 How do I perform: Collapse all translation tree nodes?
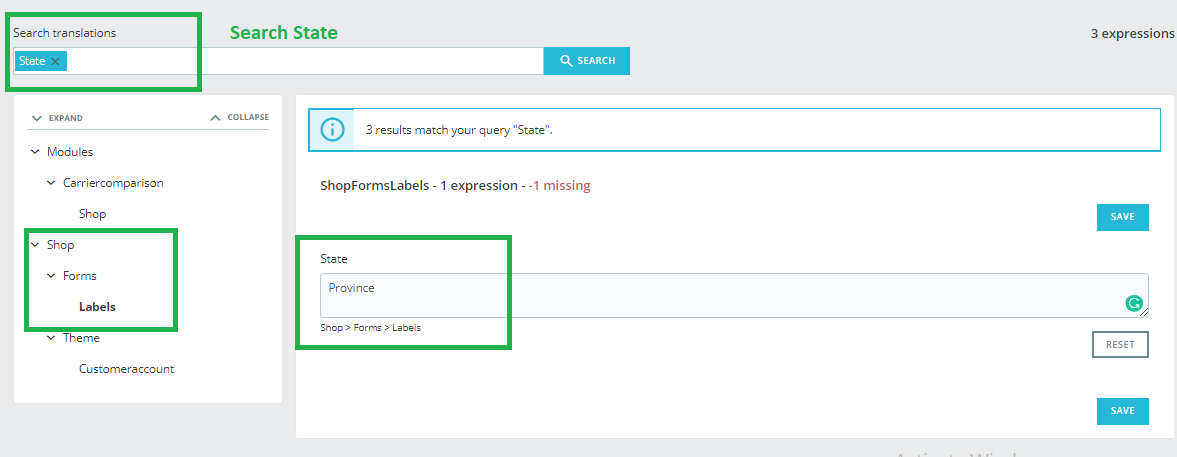click(x=240, y=118)
